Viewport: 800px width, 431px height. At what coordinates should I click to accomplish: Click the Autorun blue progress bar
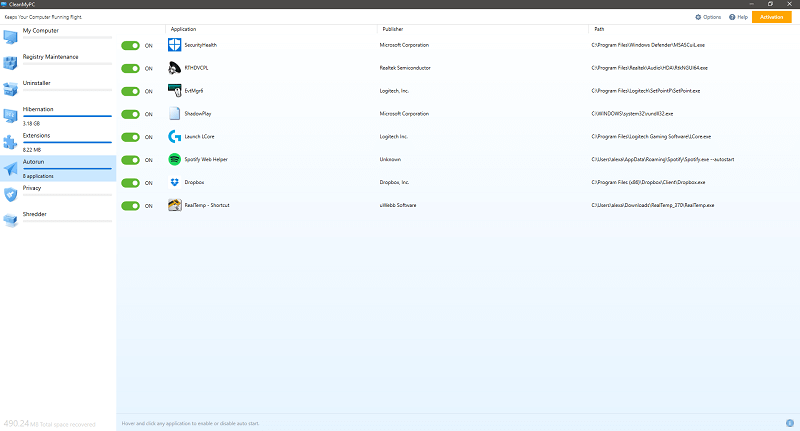[x=67, y=168]
